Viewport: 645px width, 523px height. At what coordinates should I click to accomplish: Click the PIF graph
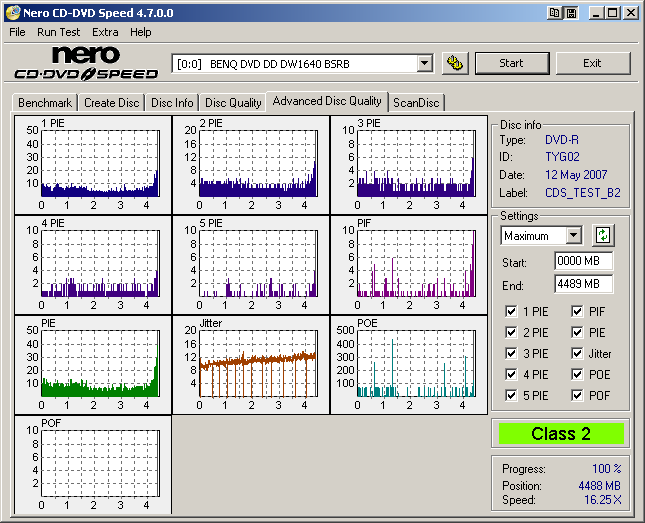pyautogui.click(x=409, y=265)
